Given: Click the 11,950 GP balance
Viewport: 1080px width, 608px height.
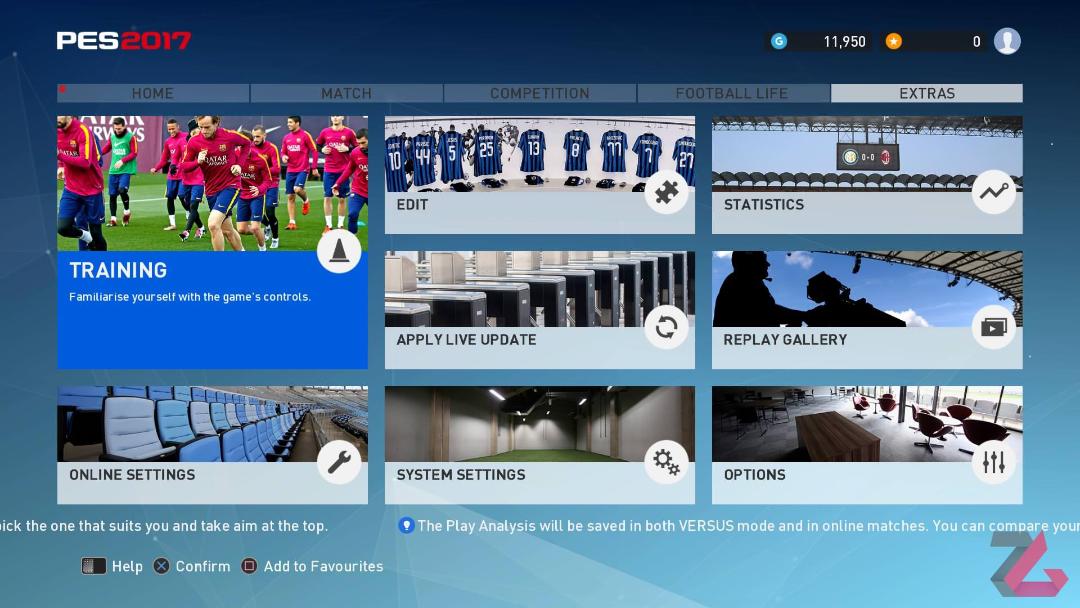Looking at the screenshot, I should pyautogui.click(x=844, y=41).
